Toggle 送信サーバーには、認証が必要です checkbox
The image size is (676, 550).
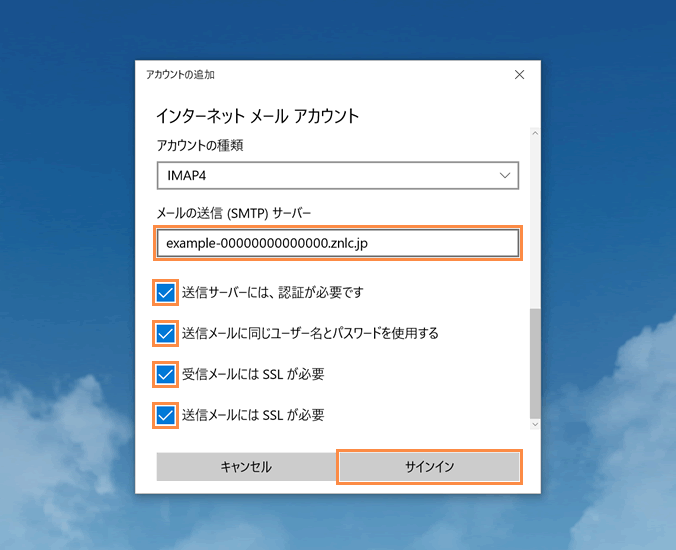(166, 293)
